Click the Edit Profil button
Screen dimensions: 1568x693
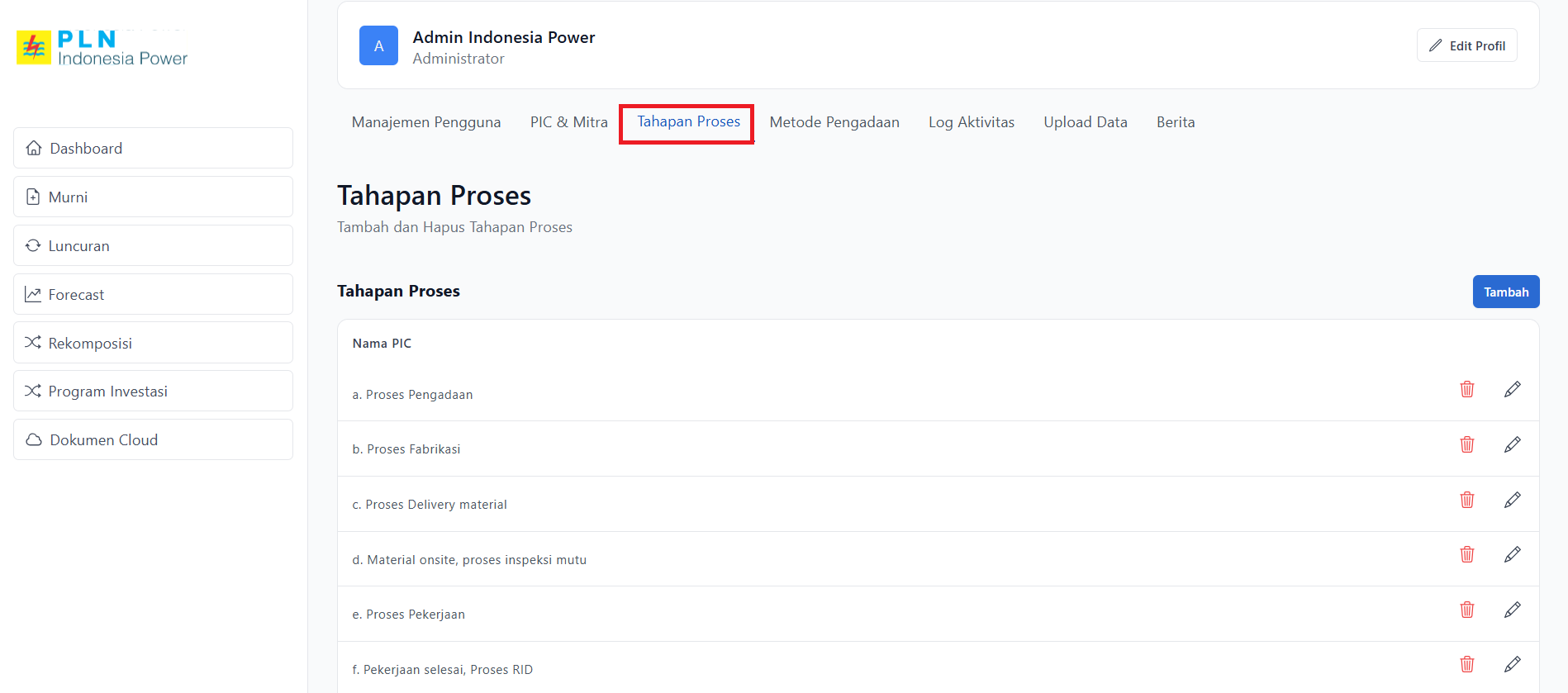[x=1466, y=45]
